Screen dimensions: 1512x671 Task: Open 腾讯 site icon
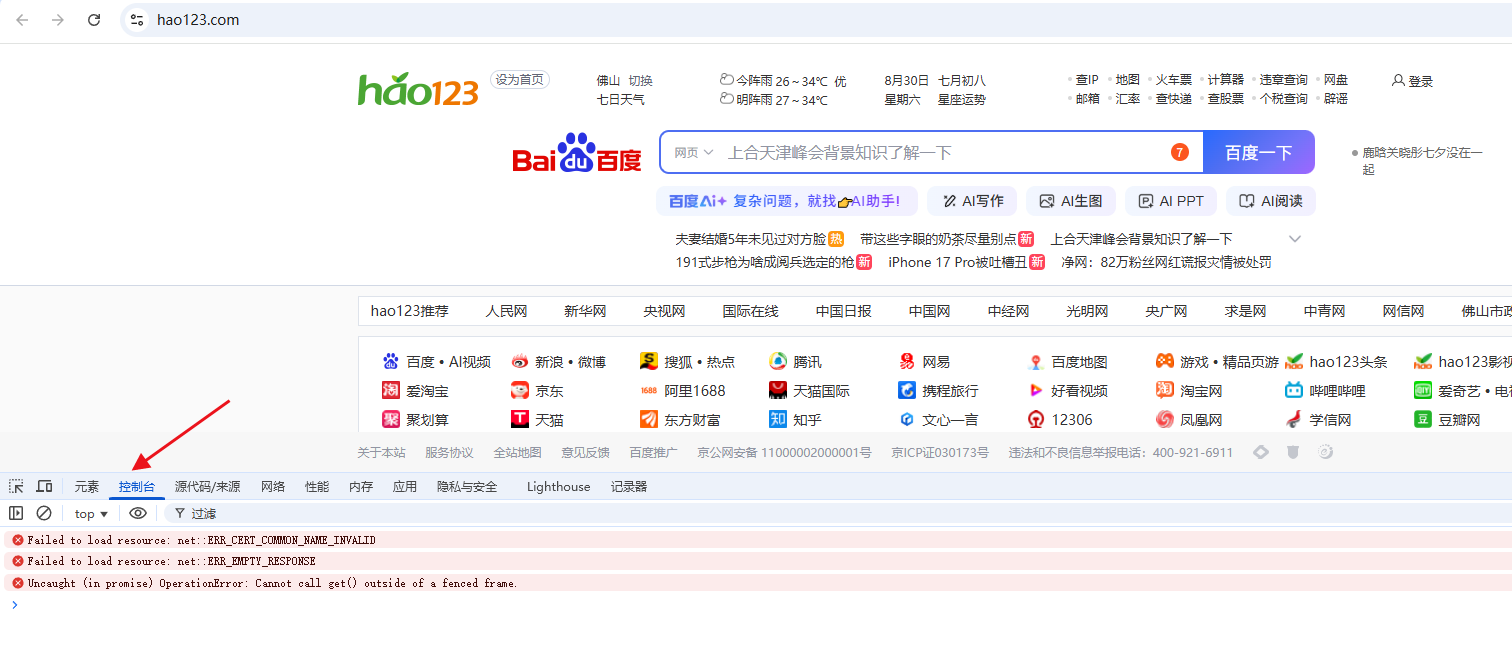778,361
